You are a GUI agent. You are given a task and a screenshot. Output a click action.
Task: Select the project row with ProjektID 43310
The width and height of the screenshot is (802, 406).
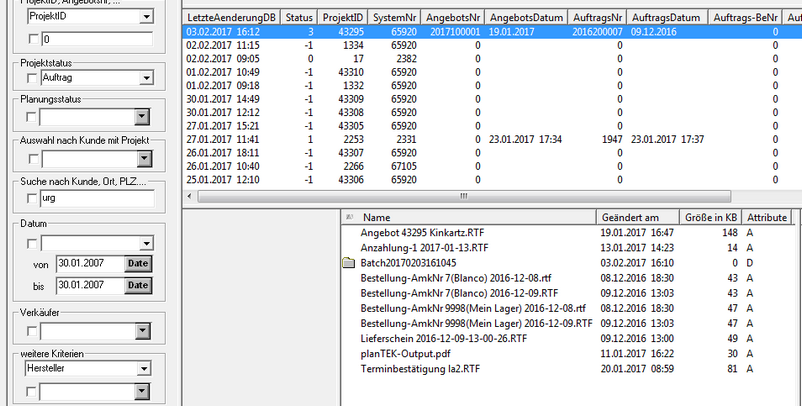tap(338, 72)
